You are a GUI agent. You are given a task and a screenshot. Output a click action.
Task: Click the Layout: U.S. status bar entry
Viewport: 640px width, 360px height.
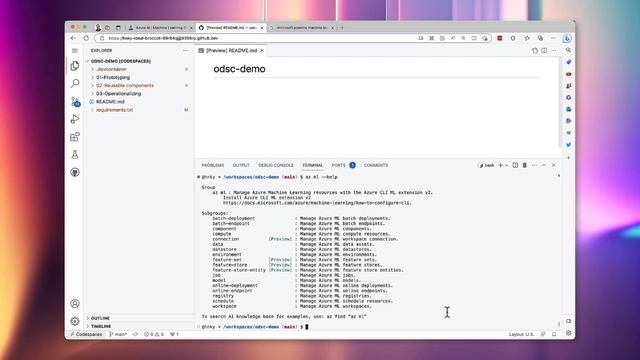point(521,334)
